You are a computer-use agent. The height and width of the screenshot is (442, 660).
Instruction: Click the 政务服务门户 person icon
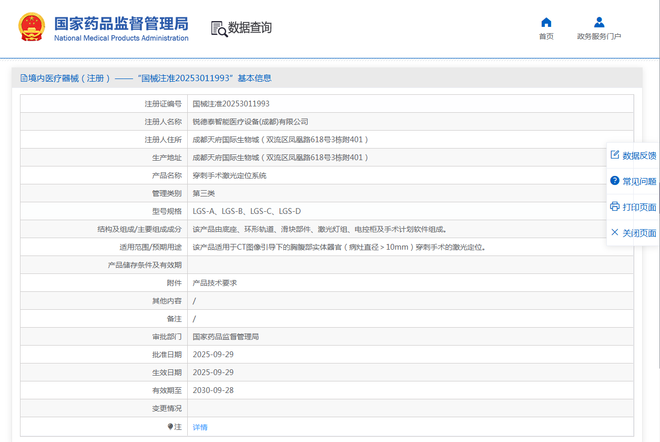598,22
